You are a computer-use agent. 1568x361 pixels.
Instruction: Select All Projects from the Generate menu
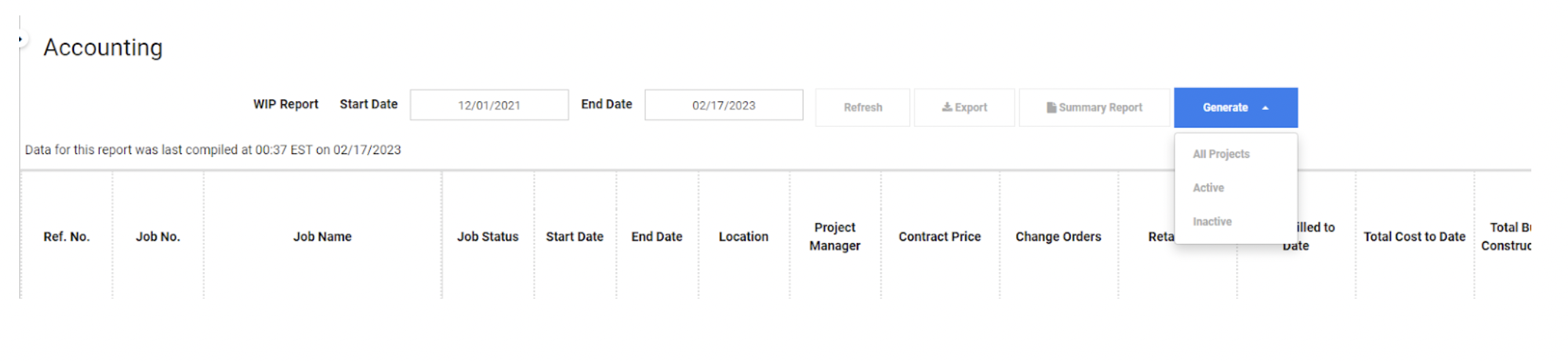pos(1221,154)
